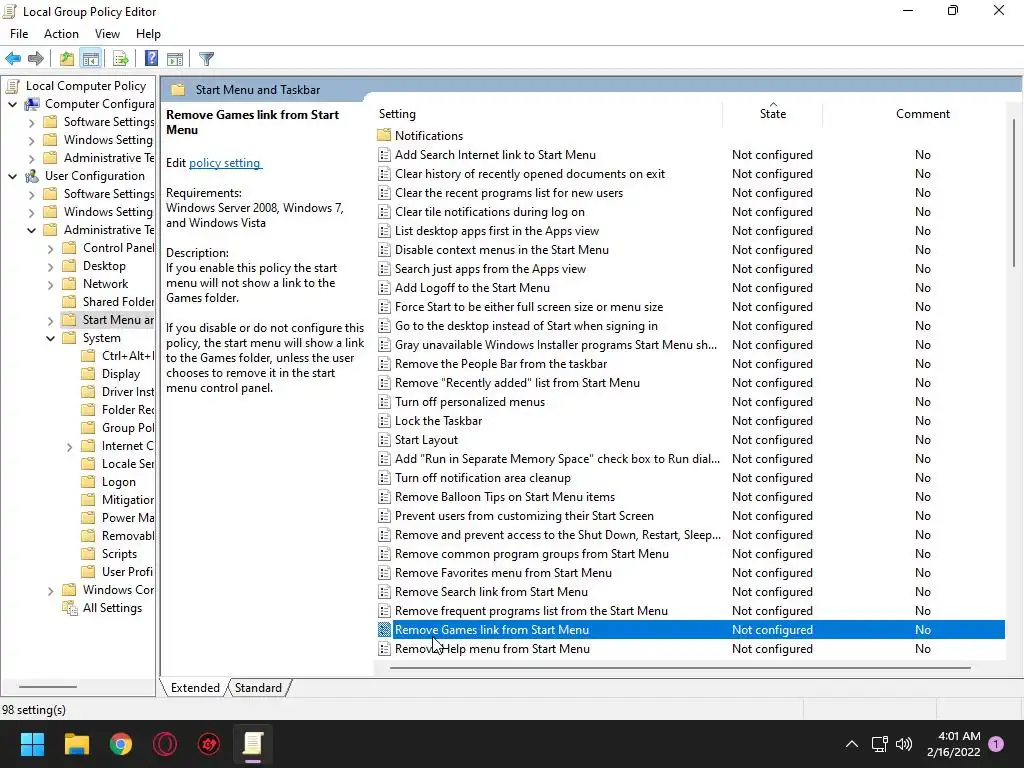Expand Software Settings under Computer Configuration
The width and height of the screenshot is (1024, 768).
click(31, 122)
